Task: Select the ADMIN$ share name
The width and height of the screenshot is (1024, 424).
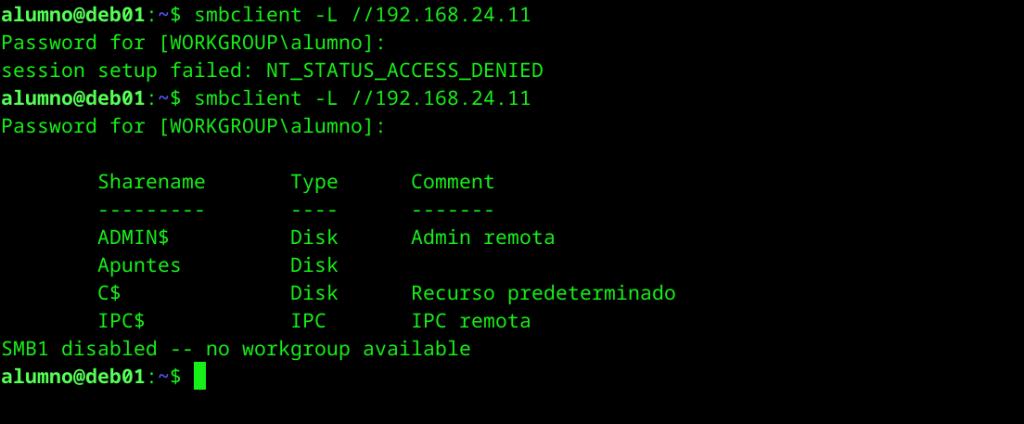Action: 133,238
